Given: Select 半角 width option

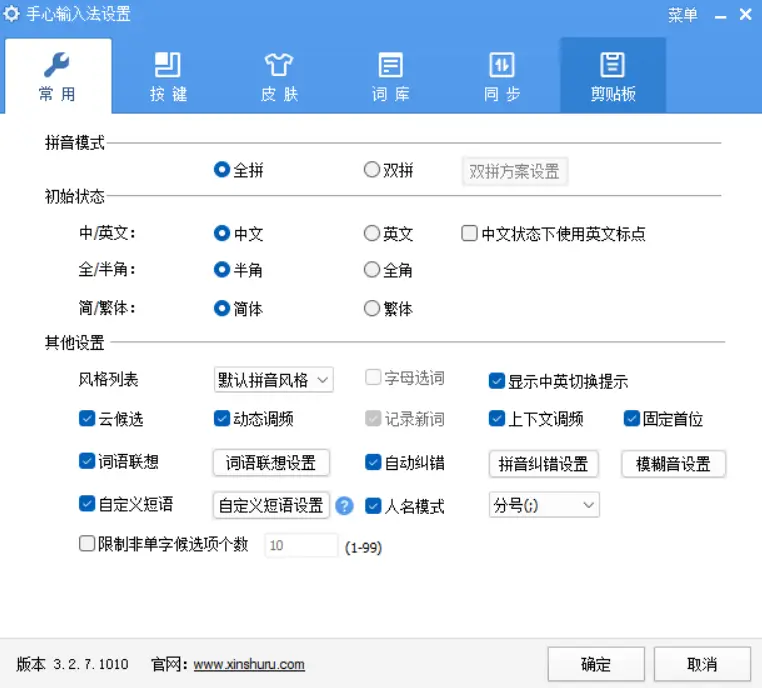Looking at the screenshot, I should (239, 270).
